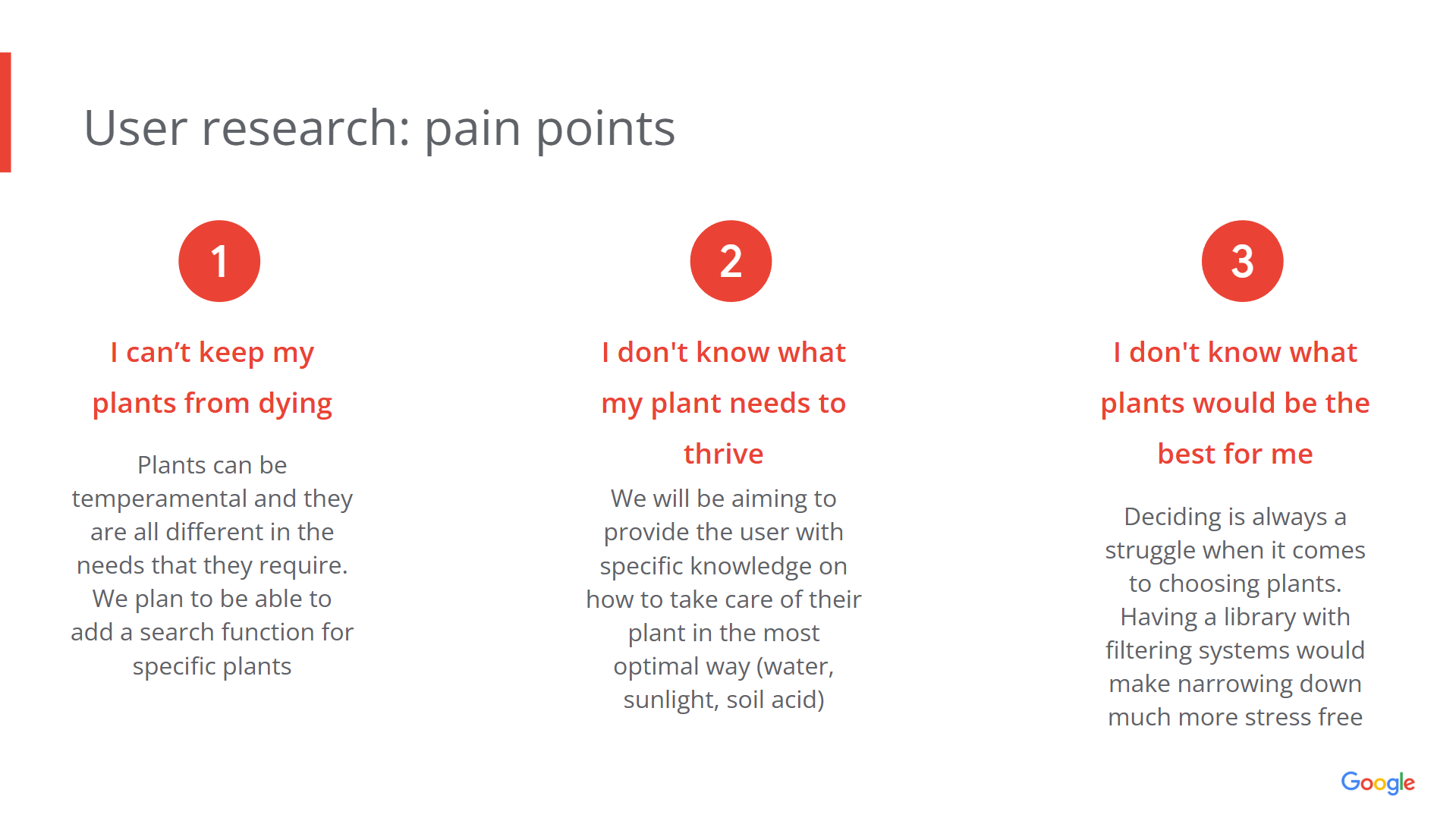1456x818 pixels.
Task: Select the red accent bar beside title
Action: [x=5, y=112]
